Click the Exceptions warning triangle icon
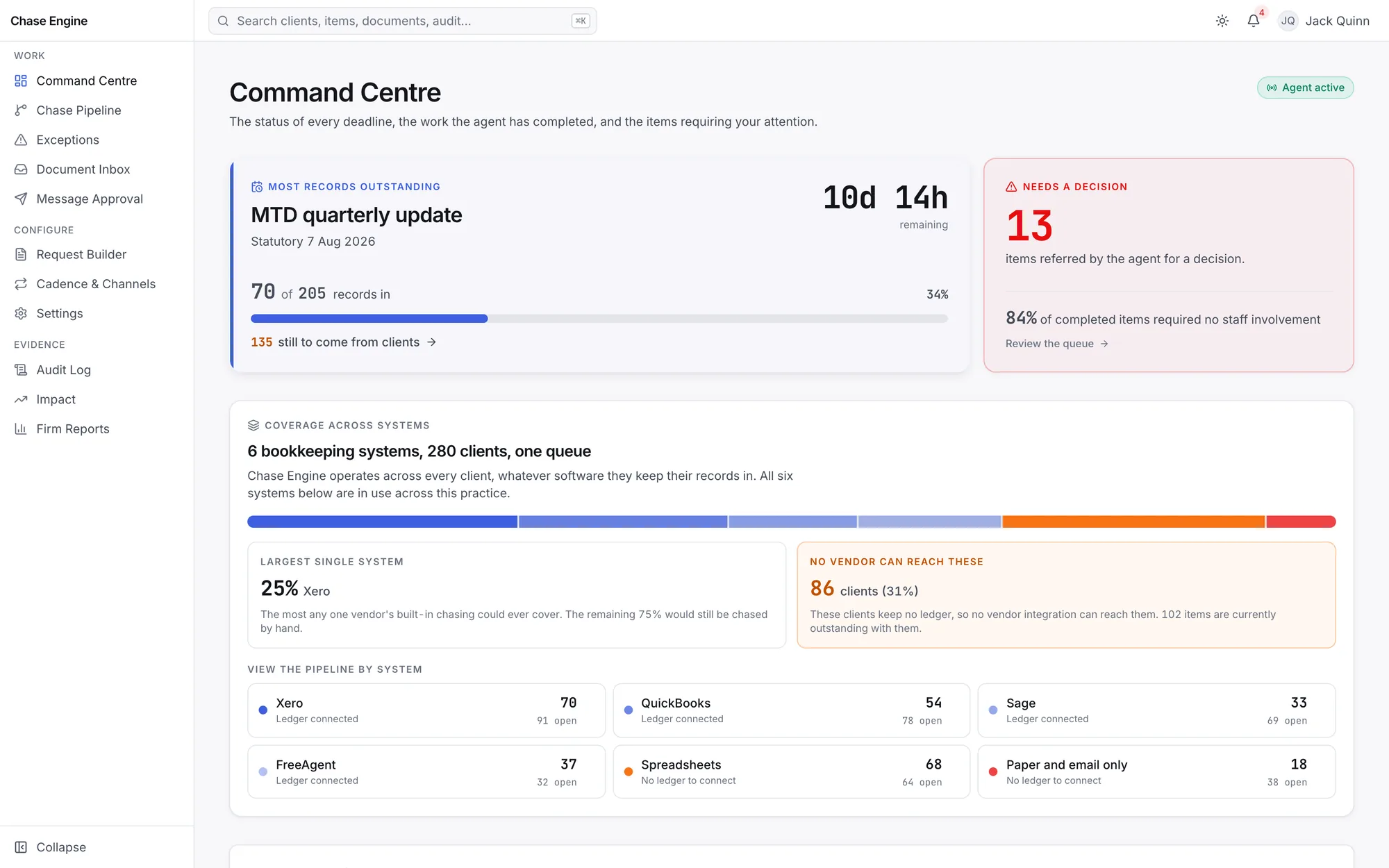Screen dimensions: 1389x868 pos(21,140)
